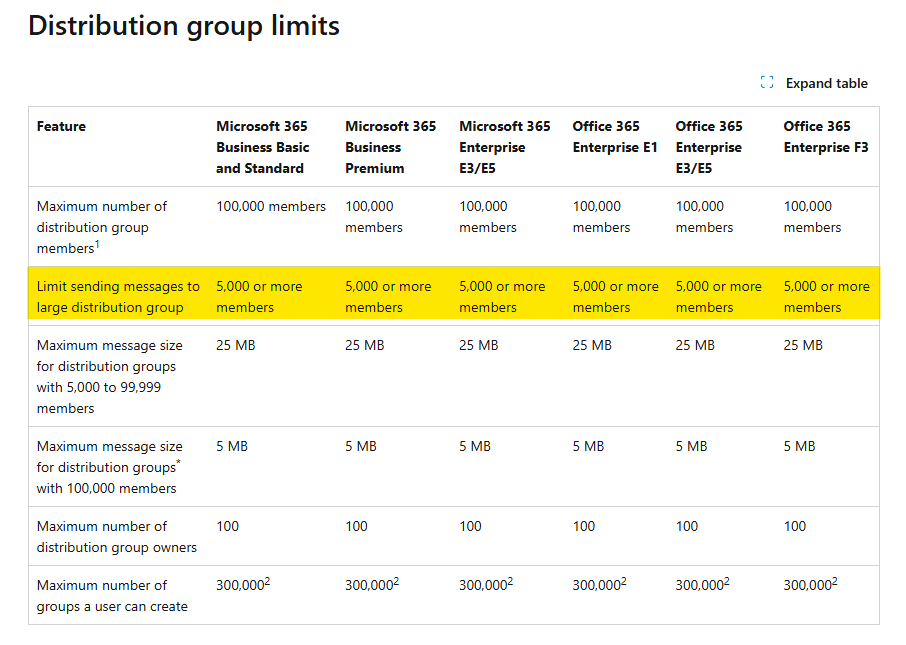
Task: Click 100,000 members cell under Business Premium
Action: [x=374, y=217]
